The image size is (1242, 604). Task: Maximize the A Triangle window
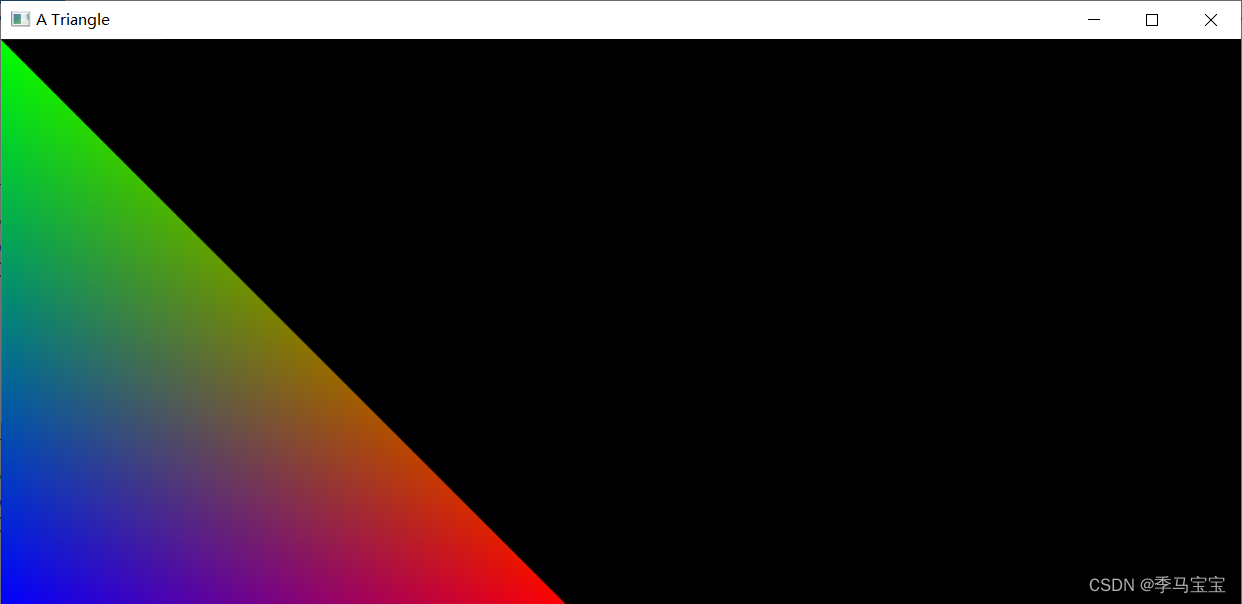tap(1152, 20)
